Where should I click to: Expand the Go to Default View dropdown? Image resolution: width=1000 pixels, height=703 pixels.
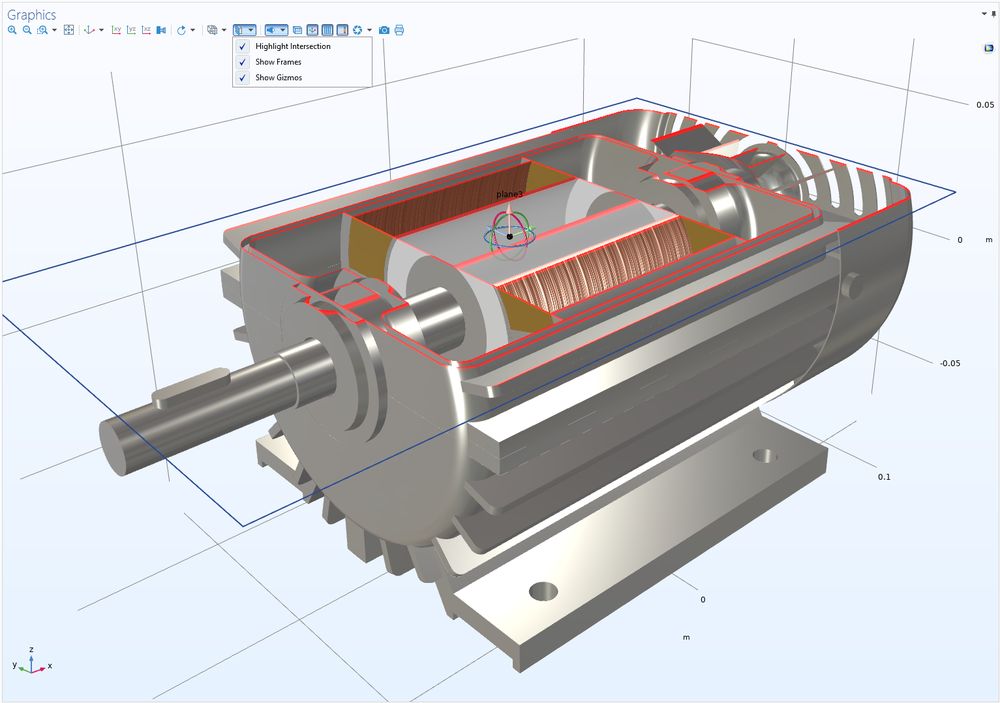pyautogui.click(x=99, y=30)
